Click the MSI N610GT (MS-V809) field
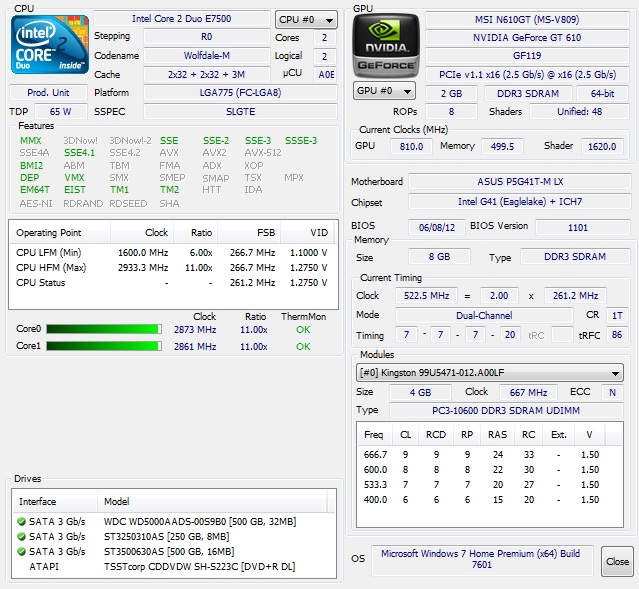This screenshot has width=639, height=589. tap(527, 20)
